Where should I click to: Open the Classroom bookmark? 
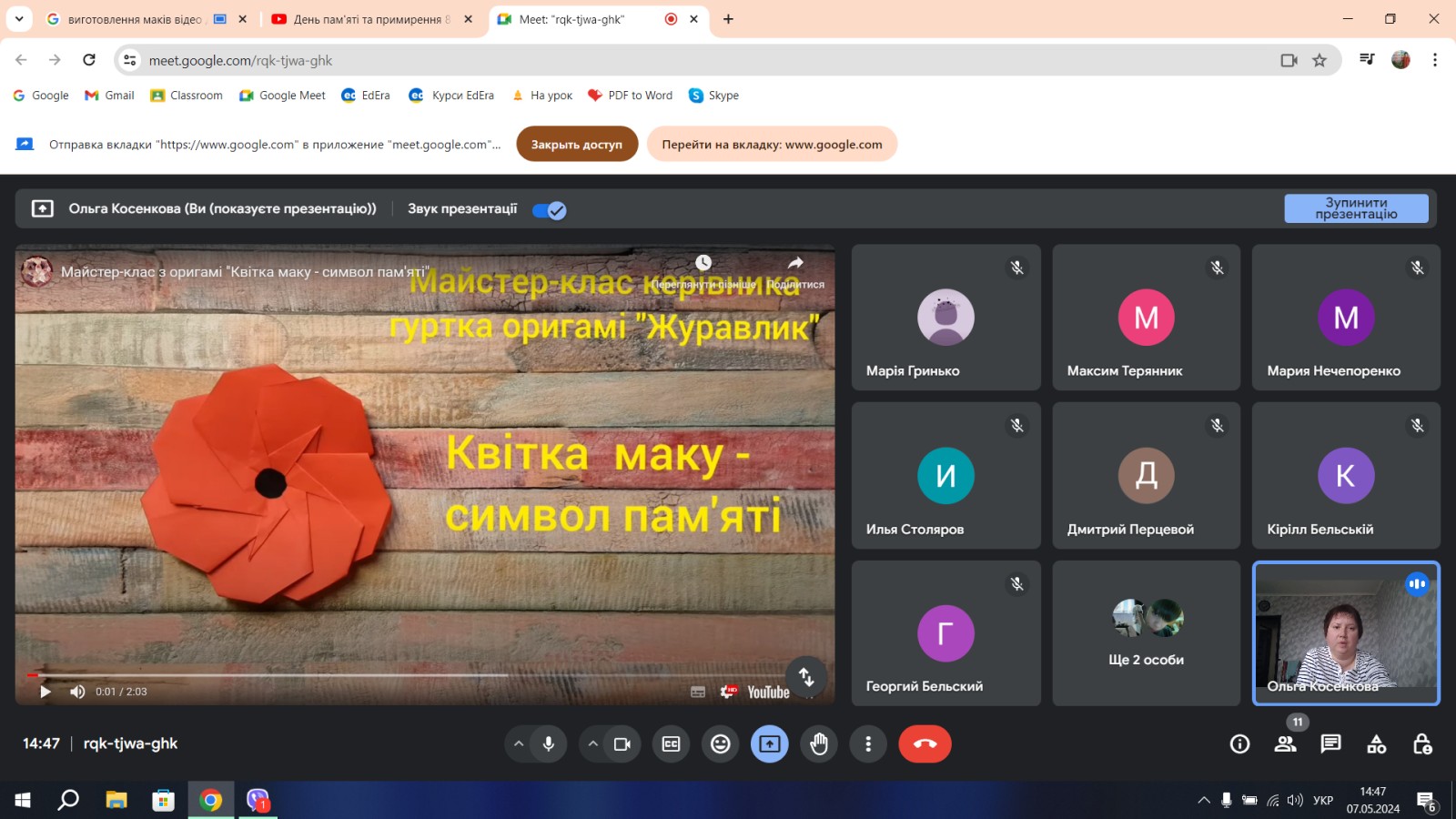(x=187, y=96)
